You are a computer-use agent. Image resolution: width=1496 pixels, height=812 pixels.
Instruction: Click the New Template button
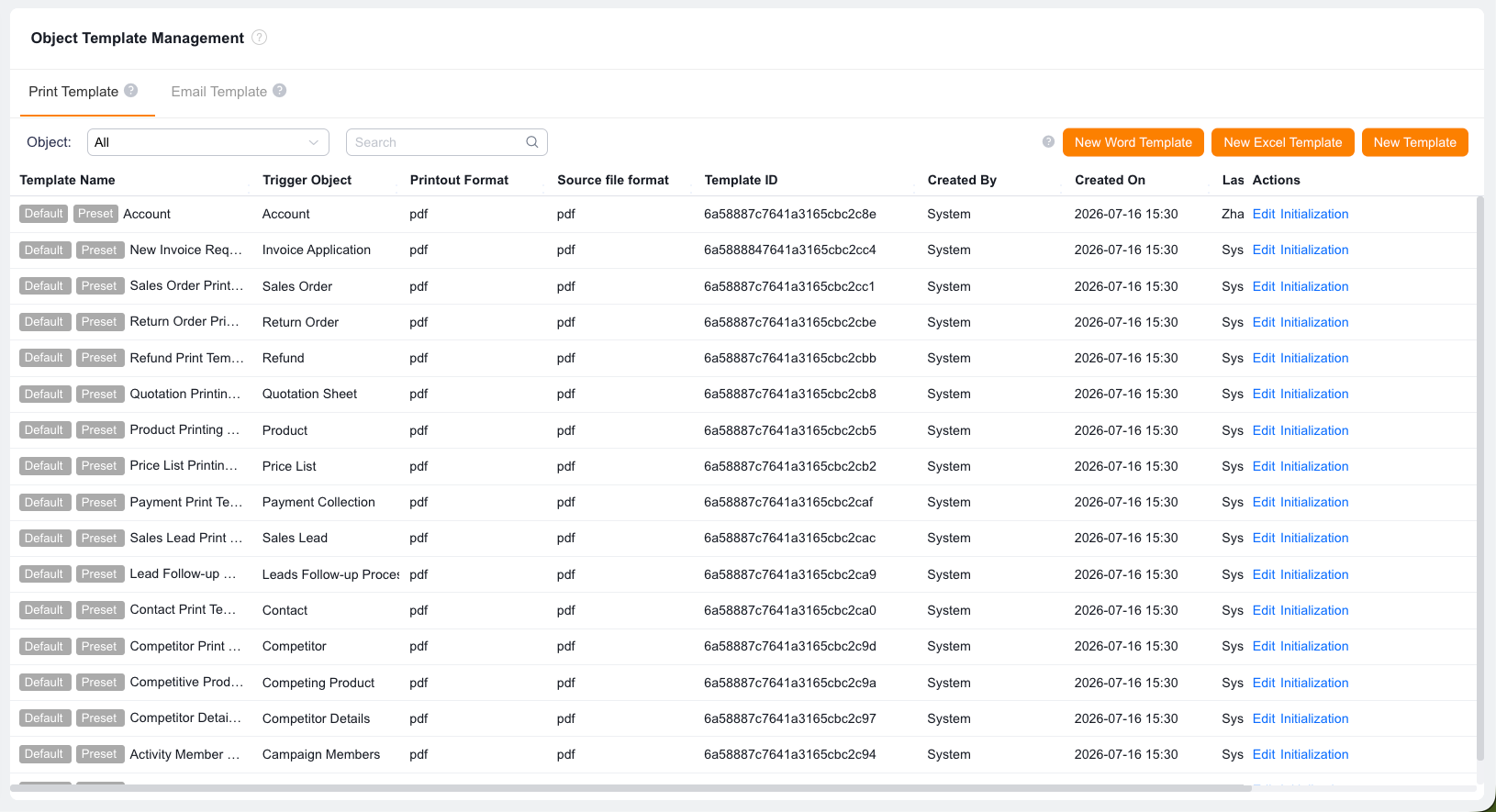pos(1415,142)
